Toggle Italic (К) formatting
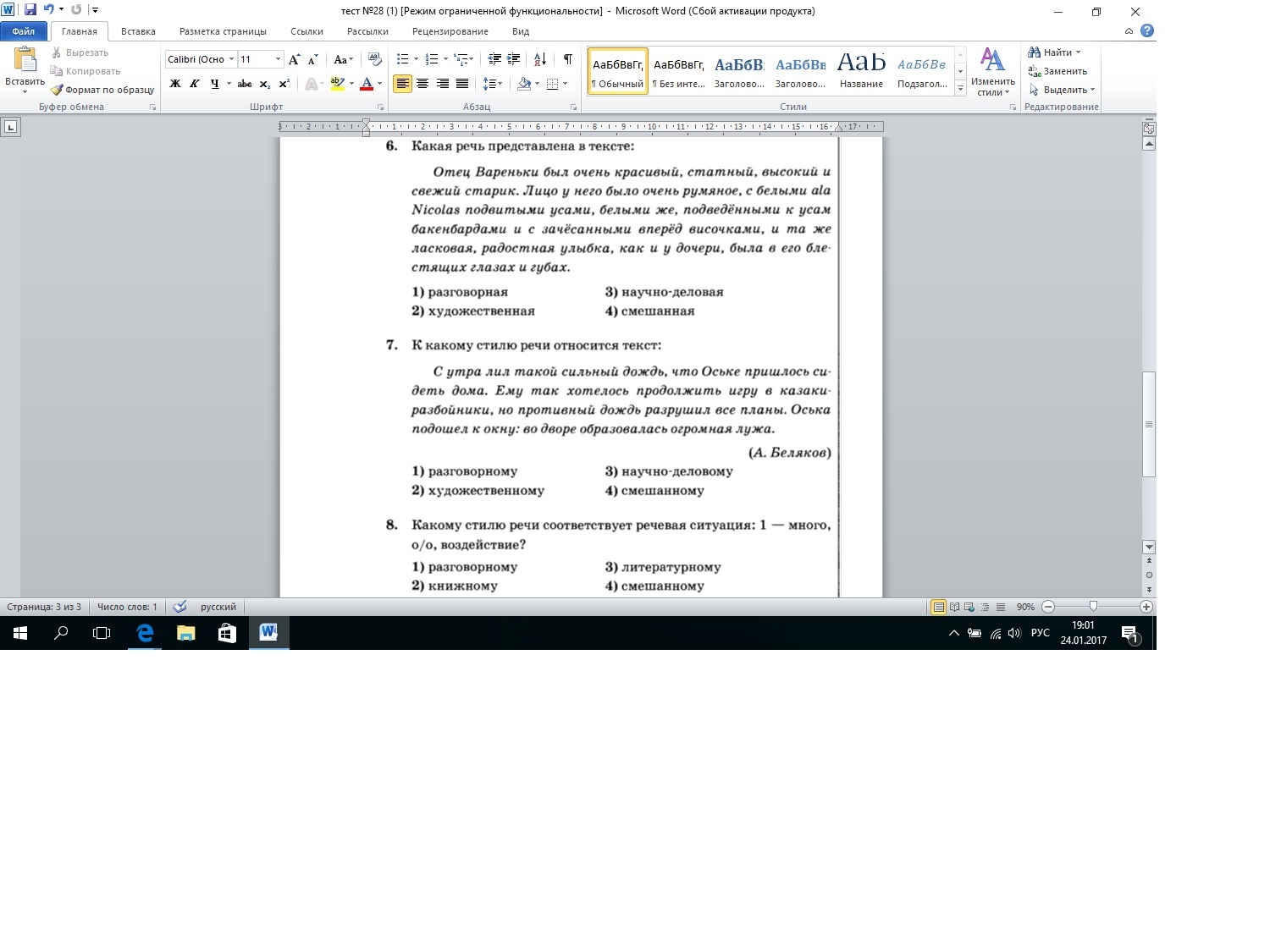This screenshot has height=952, width=1270. (x=195, y=84)
